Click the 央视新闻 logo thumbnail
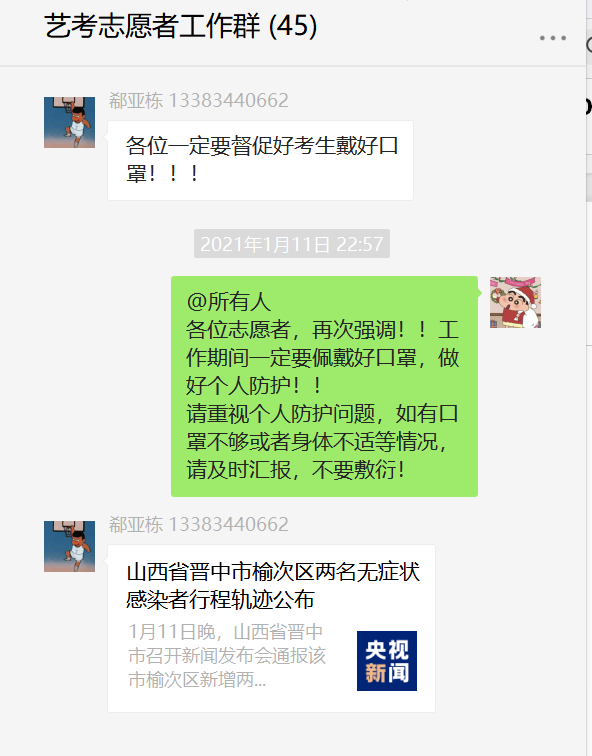 [x=387, y=661]
